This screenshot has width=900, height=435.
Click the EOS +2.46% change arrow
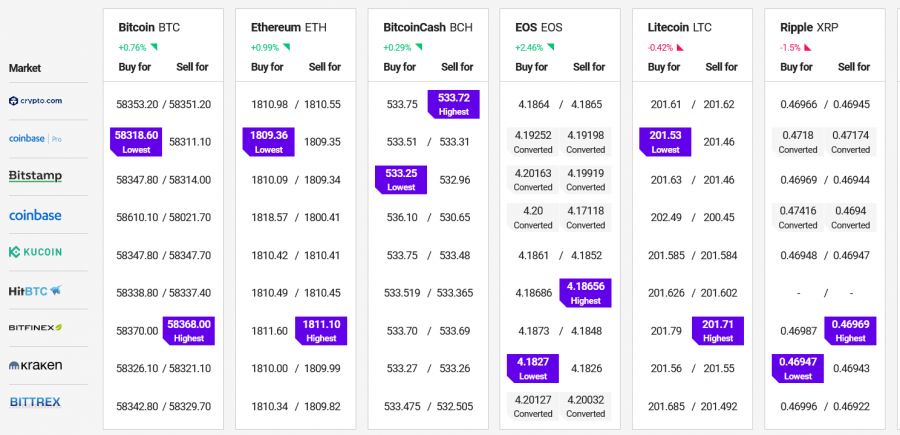coord(550,47)
